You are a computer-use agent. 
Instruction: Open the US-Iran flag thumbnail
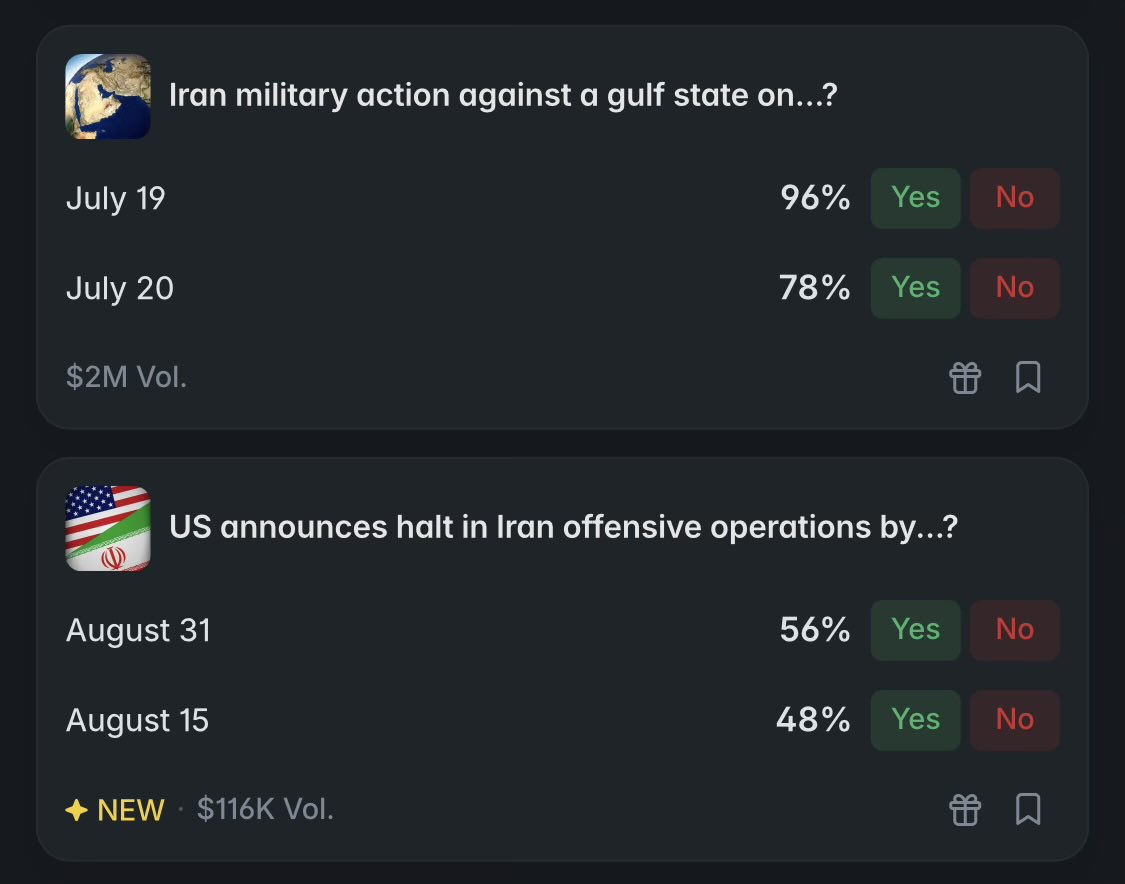click(x=108, y=528)
